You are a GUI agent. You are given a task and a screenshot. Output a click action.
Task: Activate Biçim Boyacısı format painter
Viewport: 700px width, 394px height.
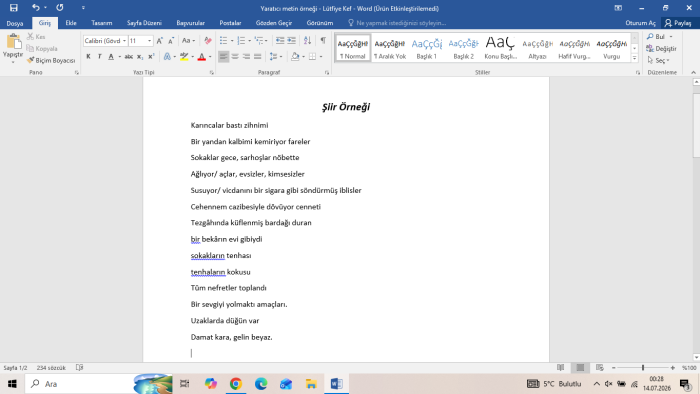[x=51, y=60]
